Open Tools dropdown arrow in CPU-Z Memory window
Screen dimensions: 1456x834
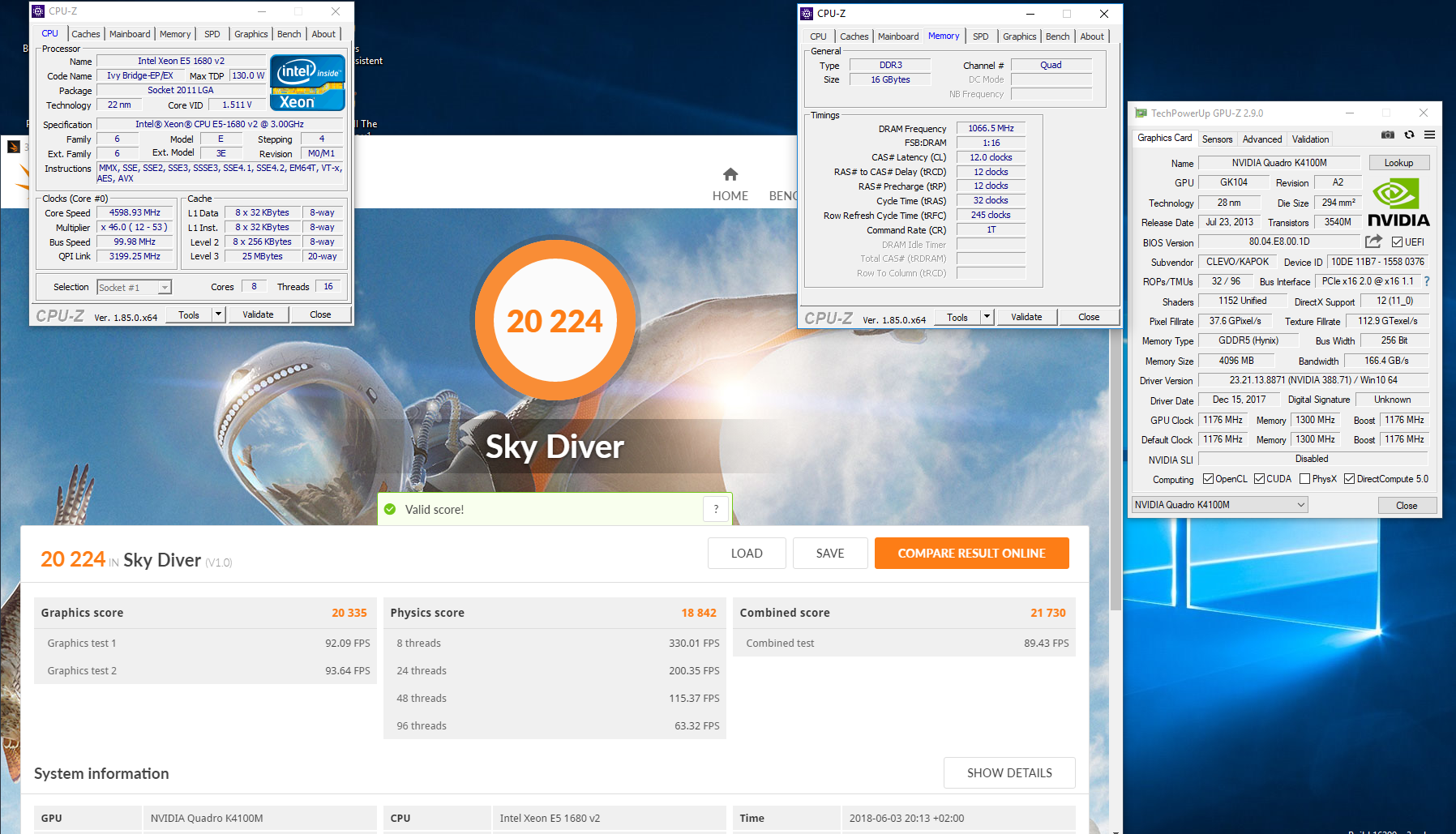pyautogui.click(x=987, y=317)
